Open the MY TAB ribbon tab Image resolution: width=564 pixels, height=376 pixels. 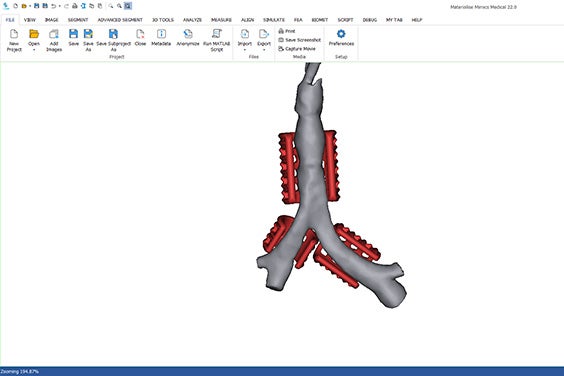pyautogui.click(x=394, y=20)
